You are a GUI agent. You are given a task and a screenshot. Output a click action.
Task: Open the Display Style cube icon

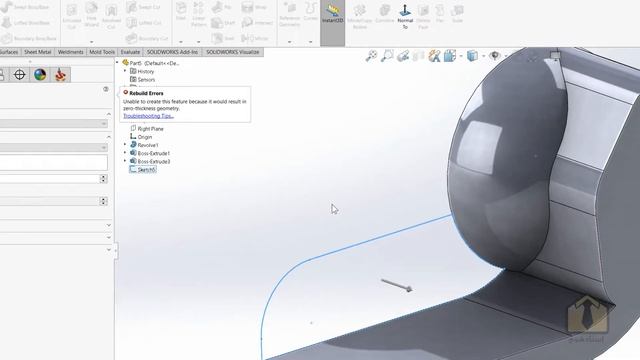pyautogui.click(x=472, y=56)
